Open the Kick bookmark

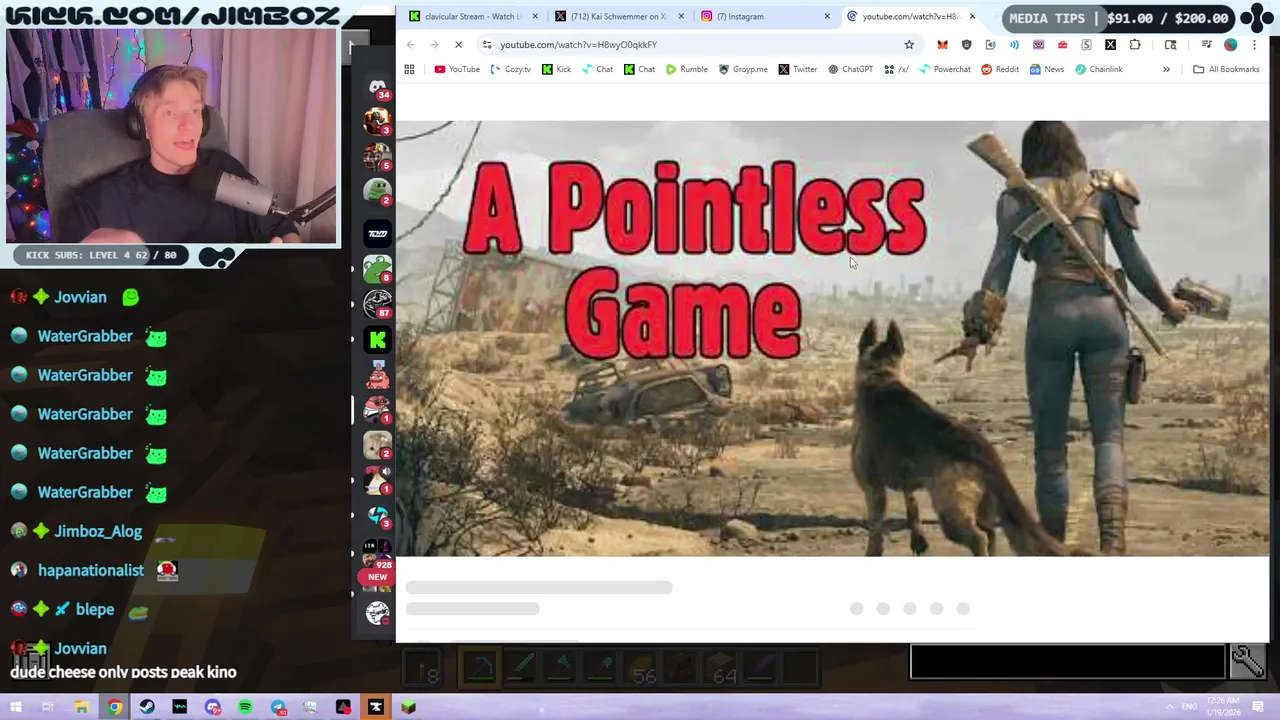pos(557,69)
